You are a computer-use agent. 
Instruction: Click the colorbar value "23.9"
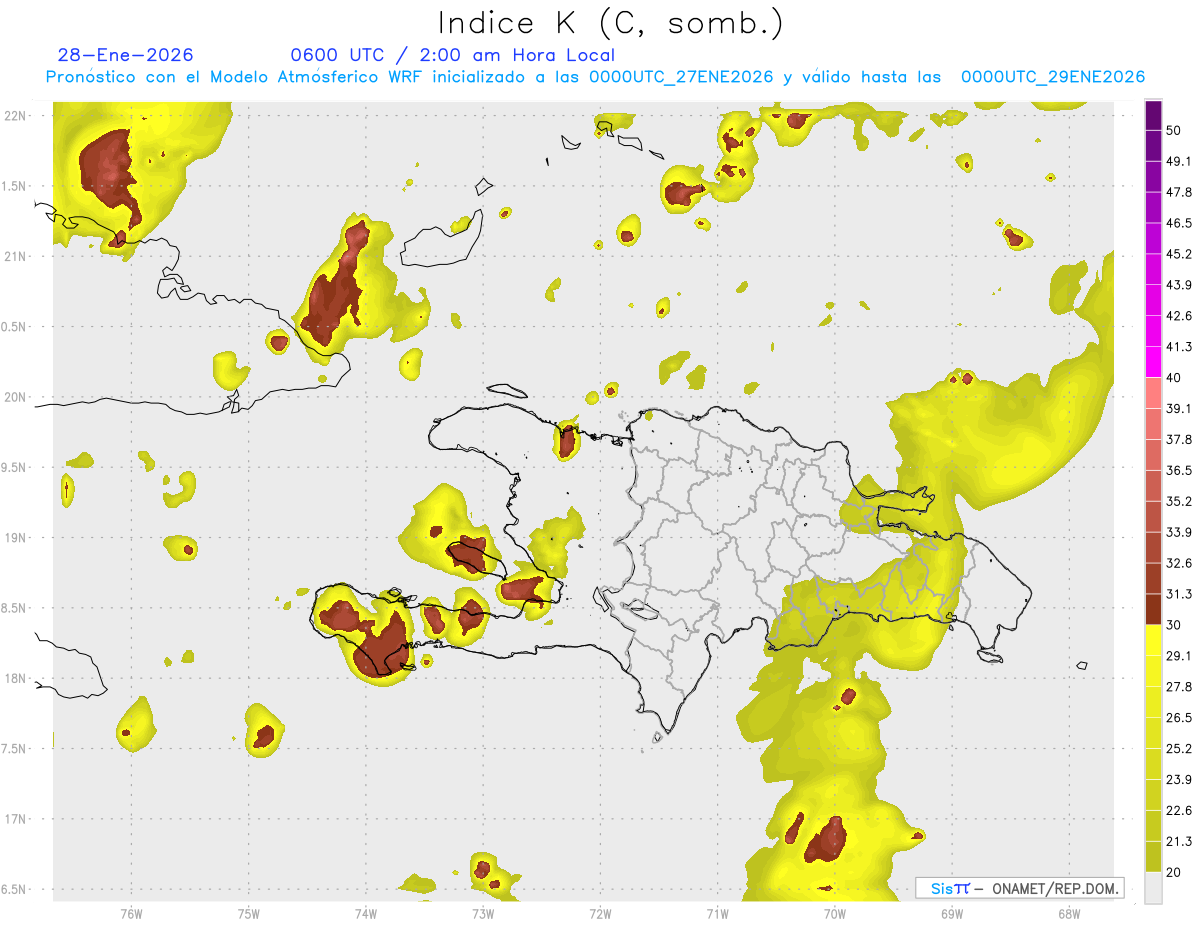(1179, 780)
